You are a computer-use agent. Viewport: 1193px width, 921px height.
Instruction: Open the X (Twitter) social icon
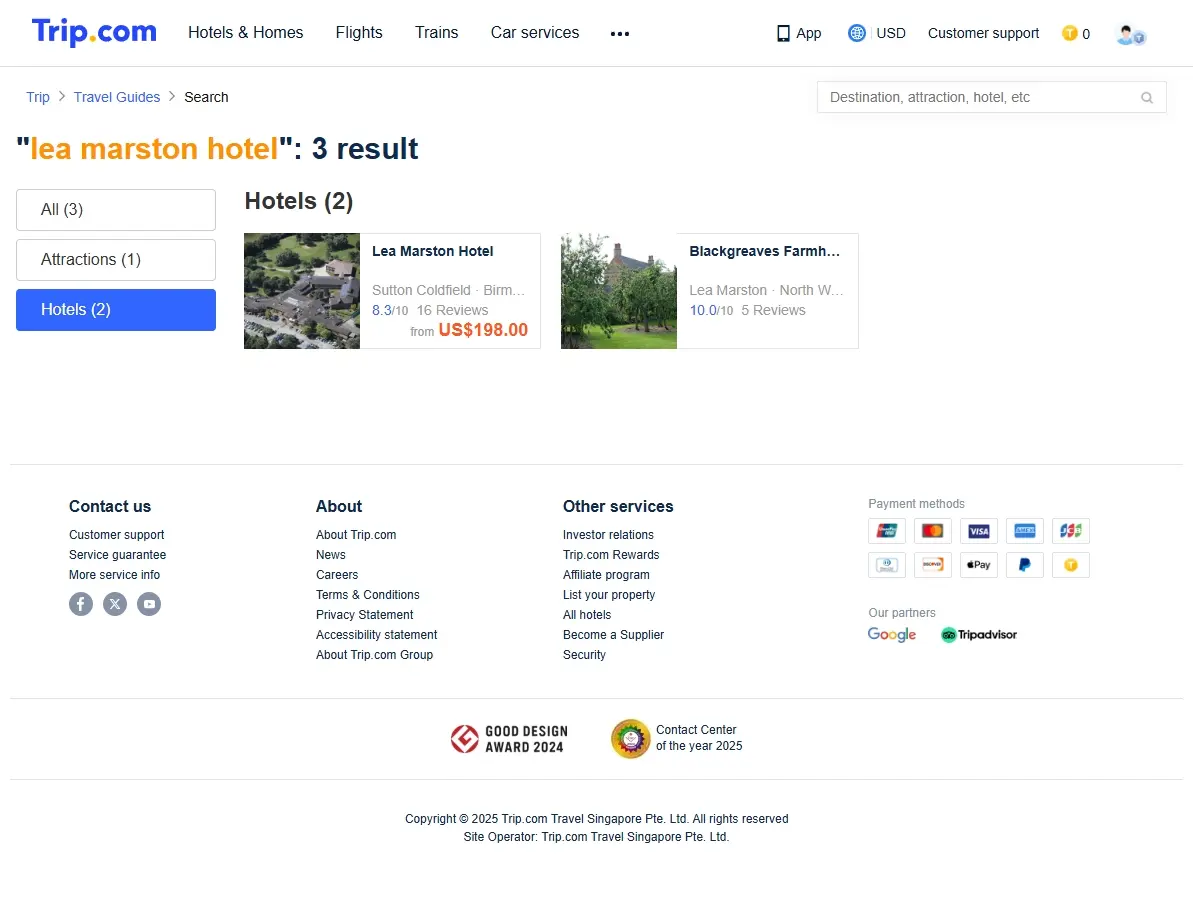tap(115, 604)
